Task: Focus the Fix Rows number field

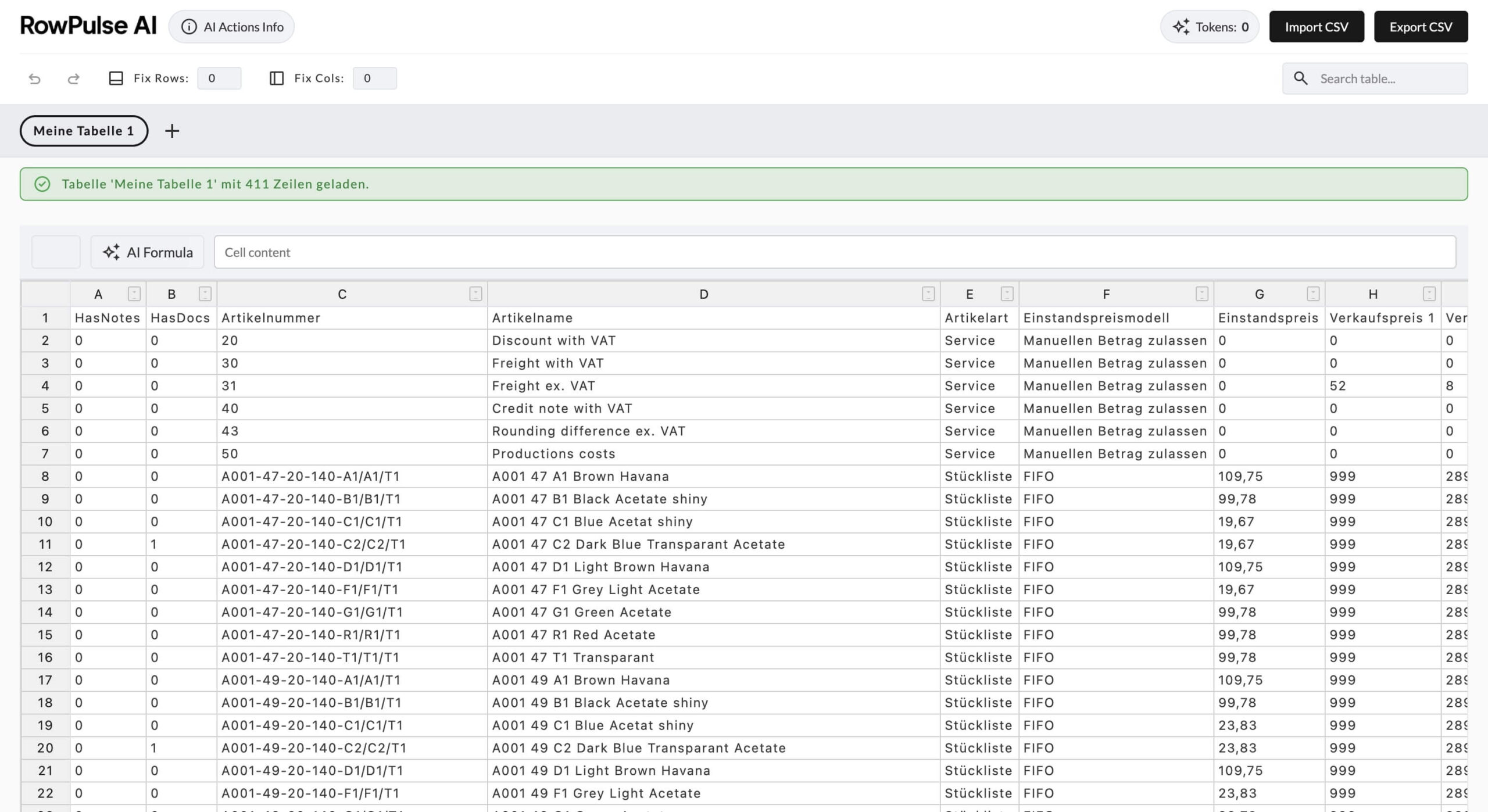Action: coord(219,78)
